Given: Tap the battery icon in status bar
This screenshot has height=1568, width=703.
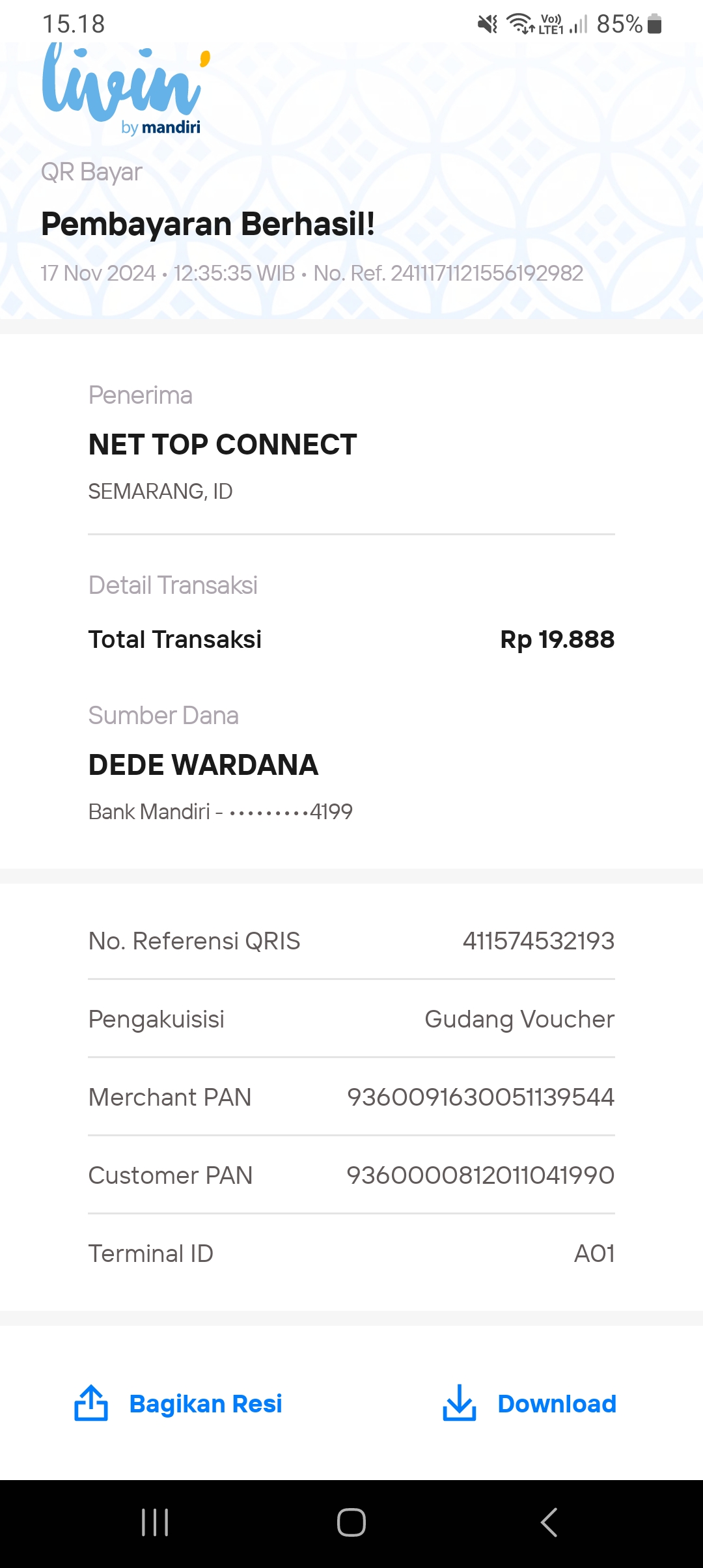Looking at the screenshot, I should pos(655,24).
